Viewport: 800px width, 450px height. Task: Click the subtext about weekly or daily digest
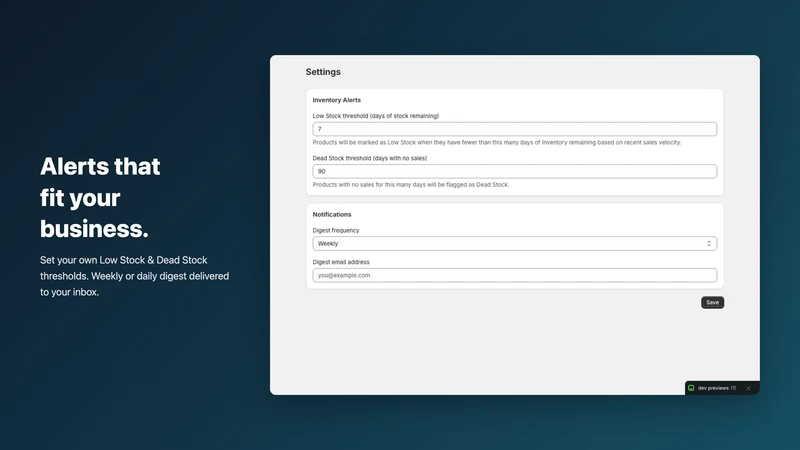point(135,276)
